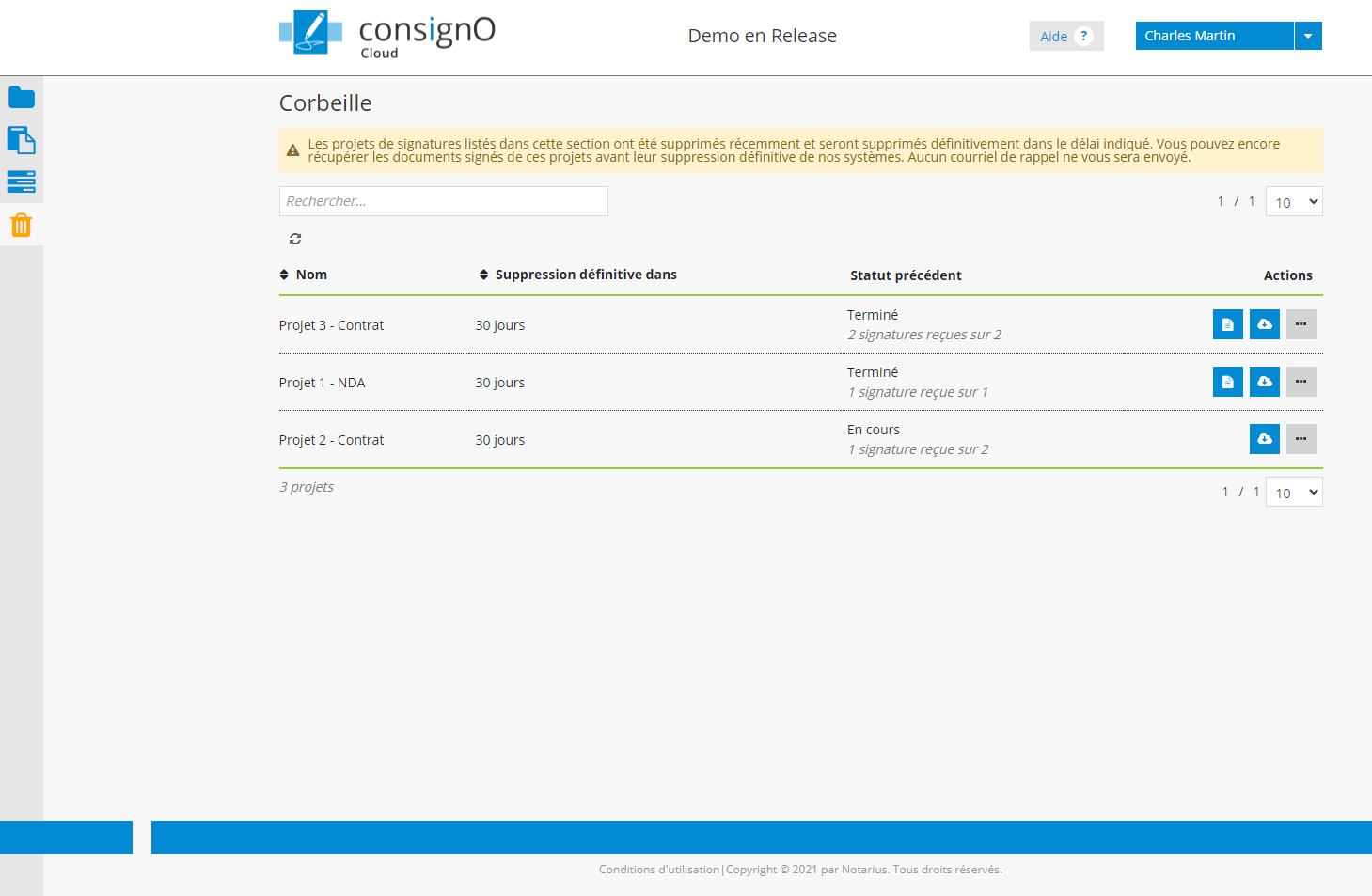Click the refresh icon above the table

[x=295, y=239]
